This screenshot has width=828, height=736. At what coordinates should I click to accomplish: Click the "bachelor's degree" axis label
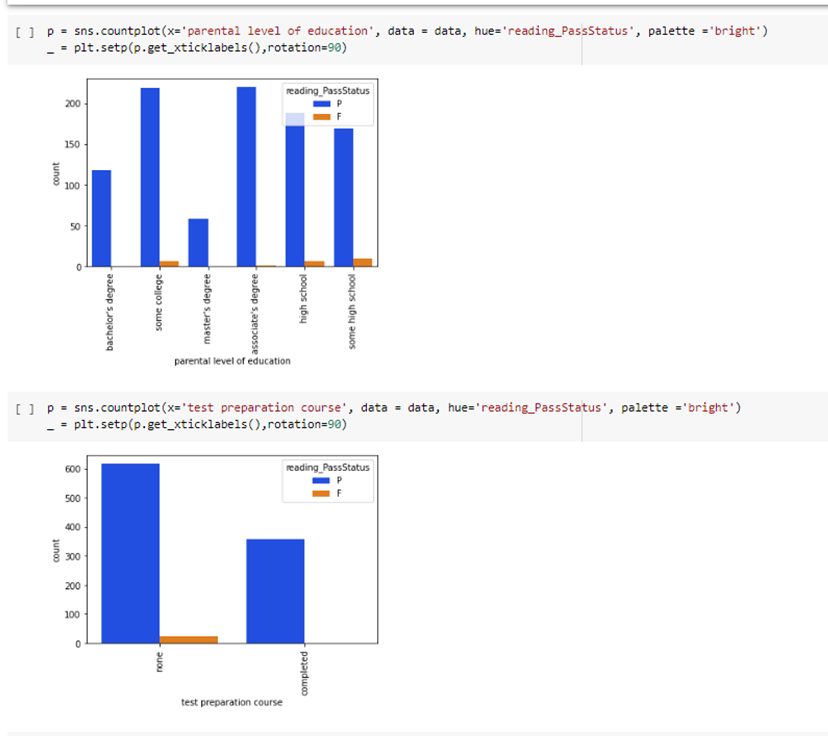click(109, 312)
